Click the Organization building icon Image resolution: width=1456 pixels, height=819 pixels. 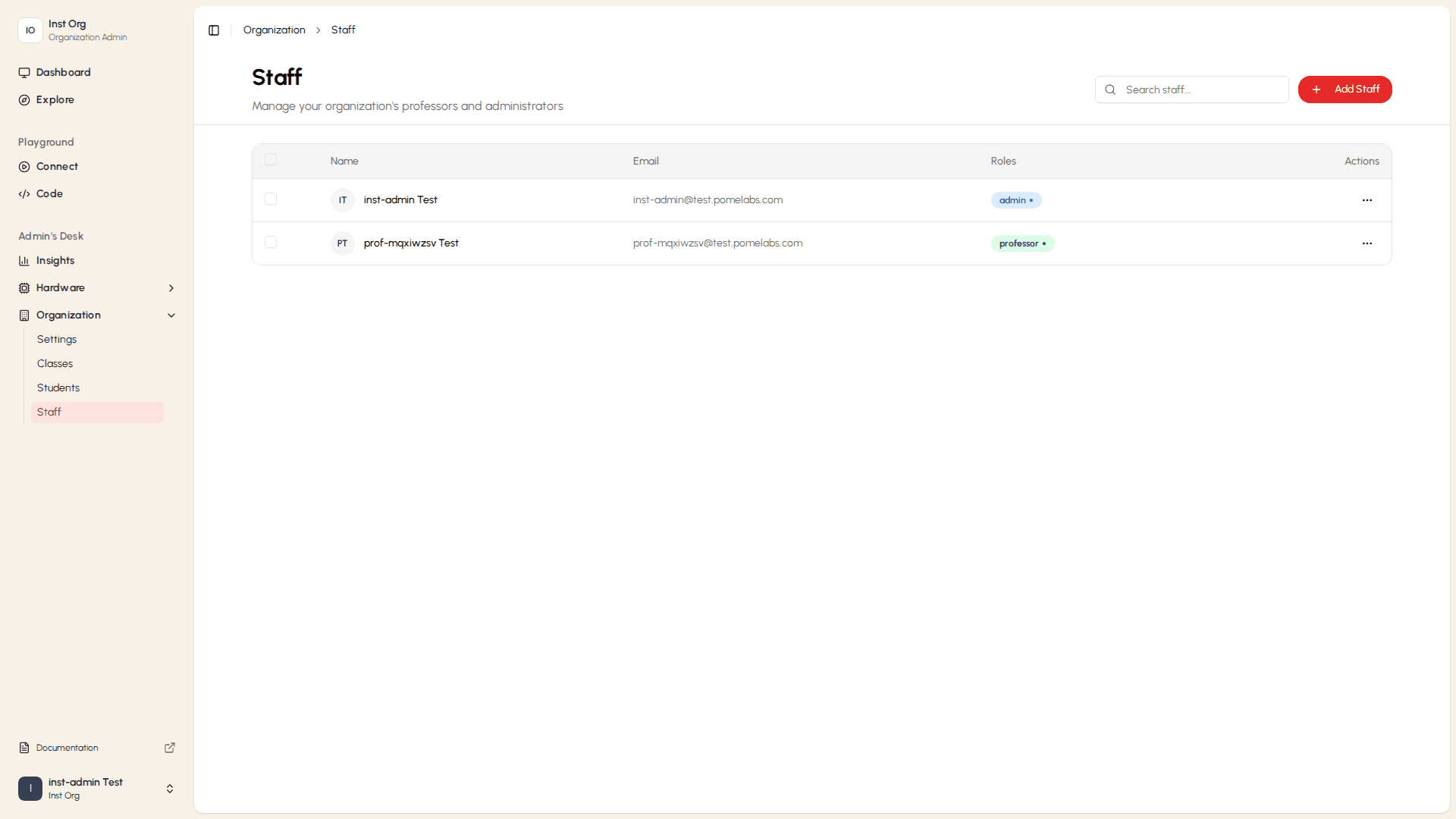pyautogui.click(x=24, y=315)
